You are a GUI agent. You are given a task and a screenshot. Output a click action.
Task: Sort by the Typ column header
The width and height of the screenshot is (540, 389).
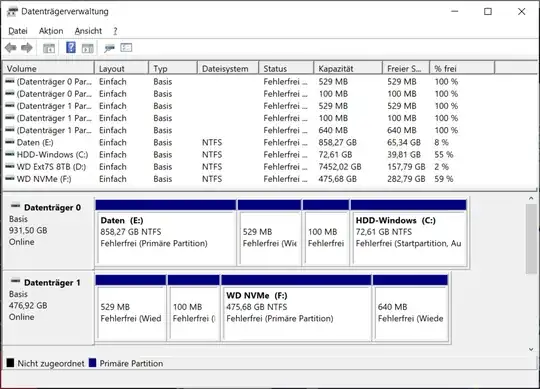tap(173, 69)
